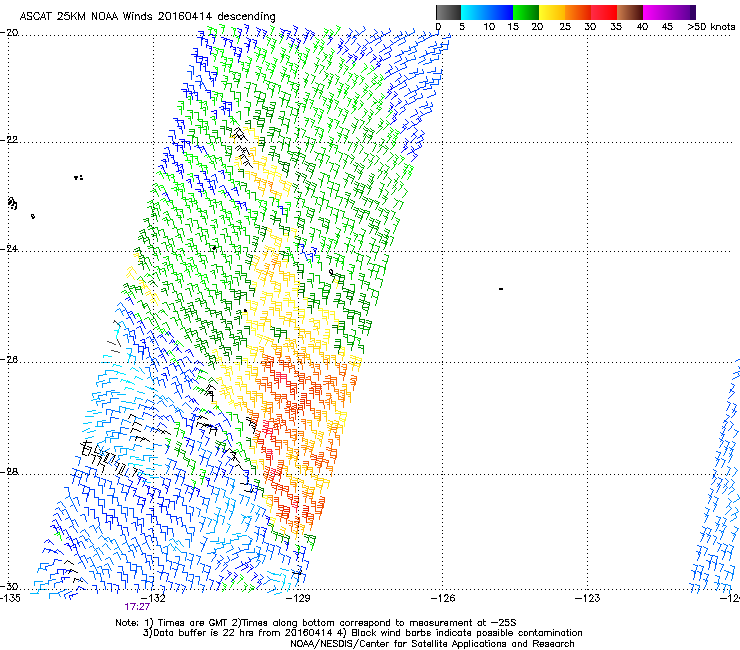Click the magenta 40–45 knots legend swatch
The width and height of the screenshot is (740, 650).
point(656,12)
